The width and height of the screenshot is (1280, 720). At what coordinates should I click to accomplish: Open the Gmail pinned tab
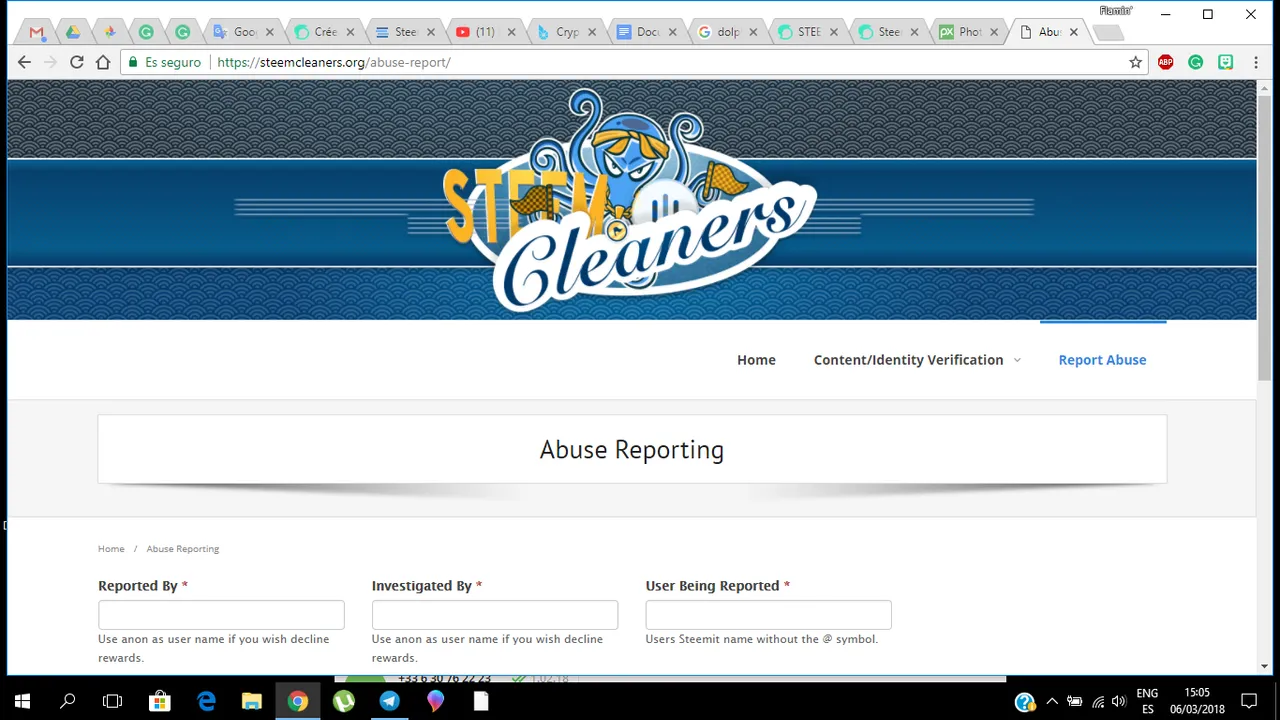(x=37, y=32)
